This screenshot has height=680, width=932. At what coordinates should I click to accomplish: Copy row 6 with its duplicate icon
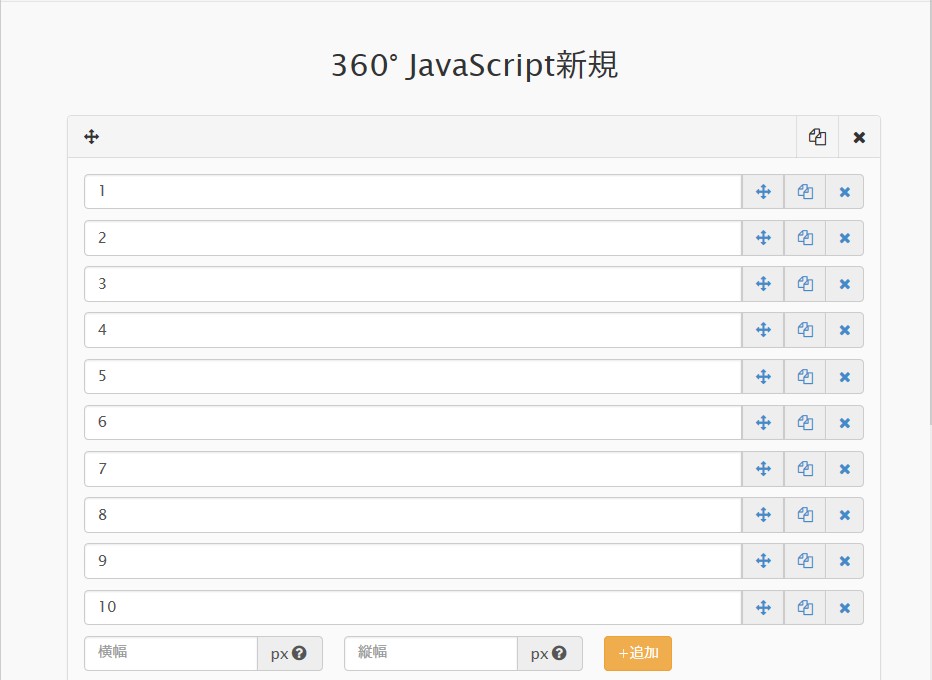[x=805, y=423]
